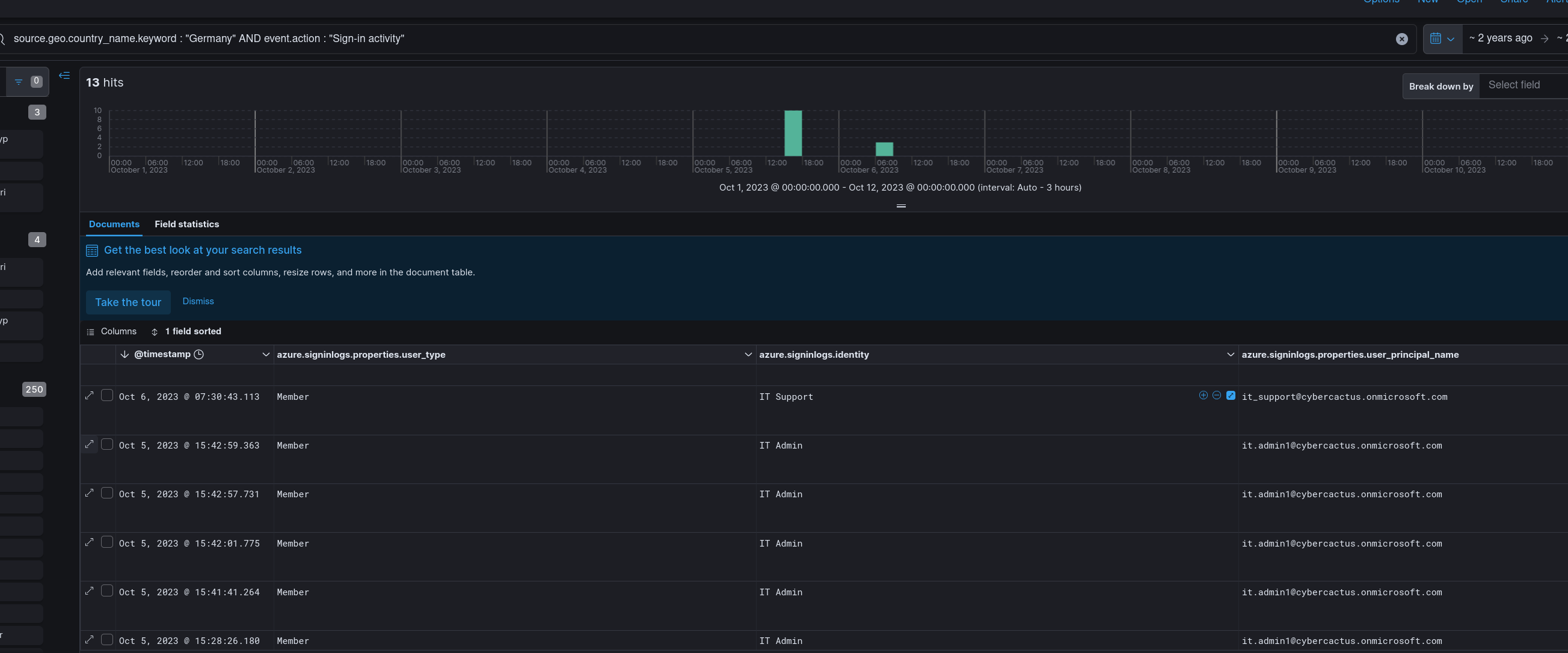Click the cell expand icon beside IT Support

coord(1230,396)
